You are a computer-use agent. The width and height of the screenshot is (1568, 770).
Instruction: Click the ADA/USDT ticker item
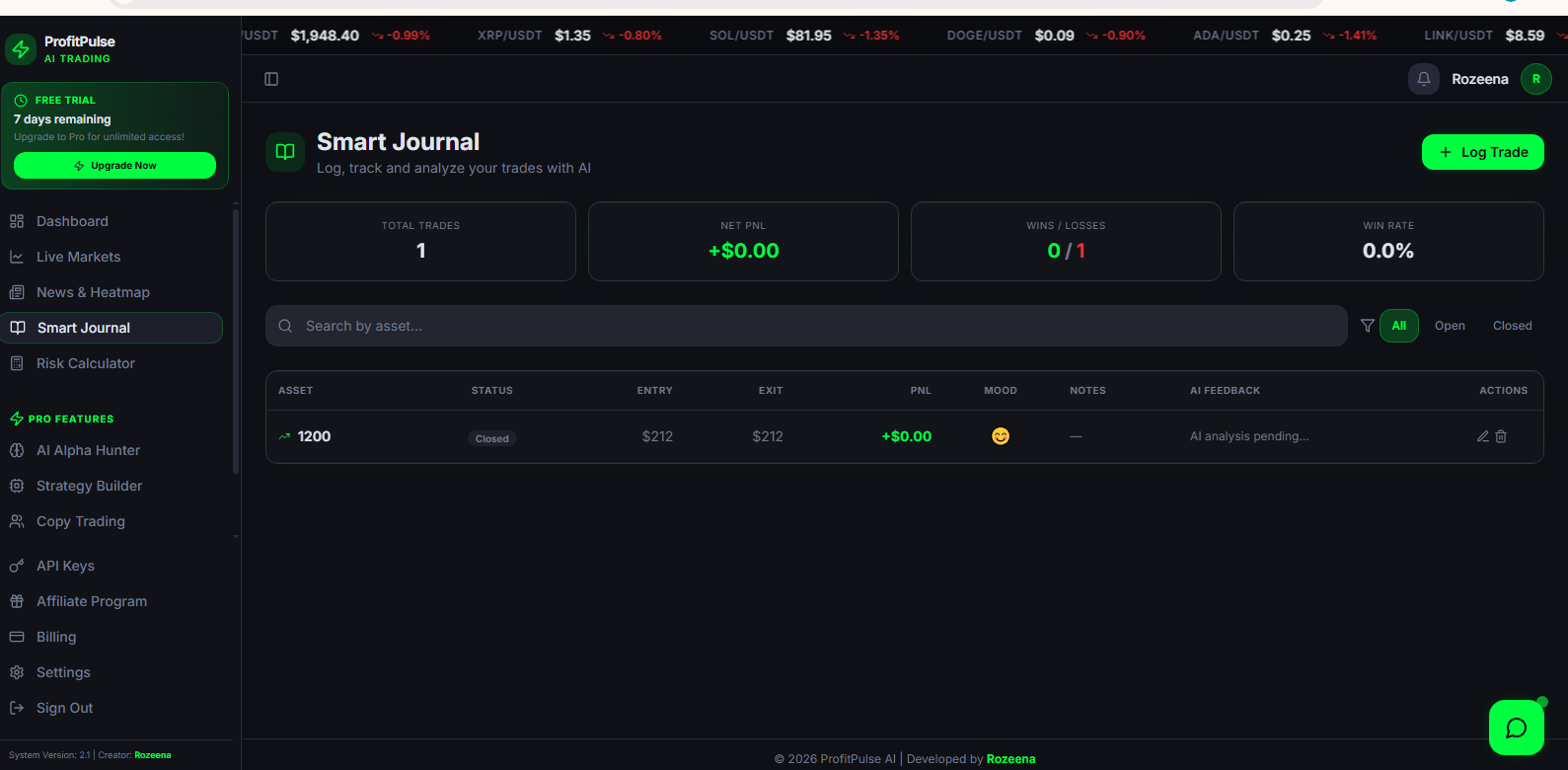tap(1285, 36)
